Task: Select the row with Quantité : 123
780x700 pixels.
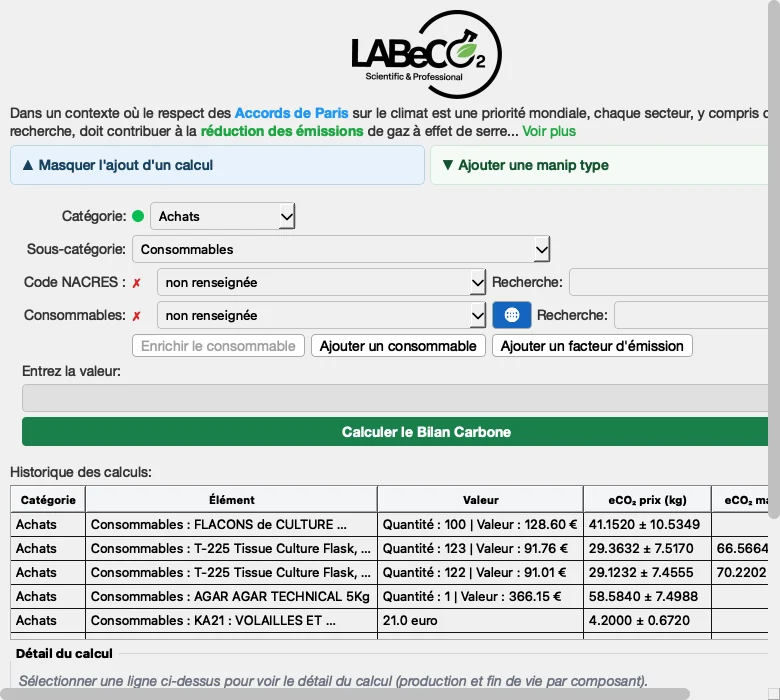Action: click(389, 548)
